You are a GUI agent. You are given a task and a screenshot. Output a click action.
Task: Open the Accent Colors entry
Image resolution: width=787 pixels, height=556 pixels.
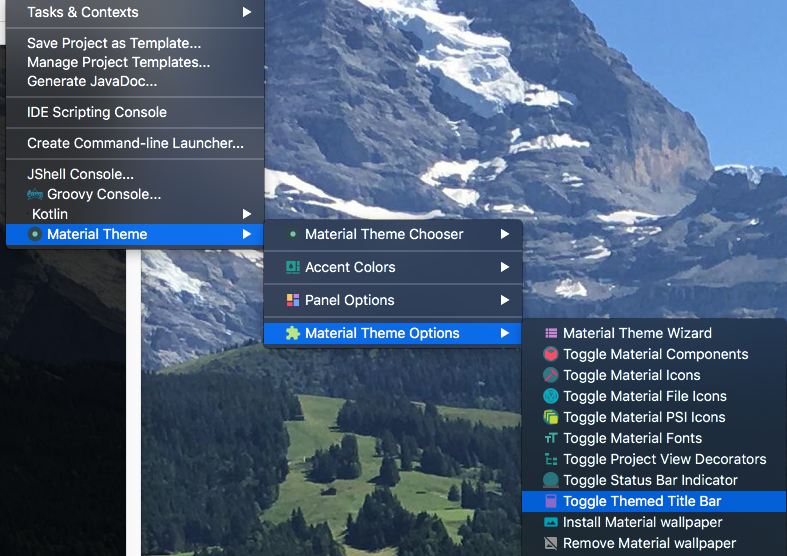[393, 267]
